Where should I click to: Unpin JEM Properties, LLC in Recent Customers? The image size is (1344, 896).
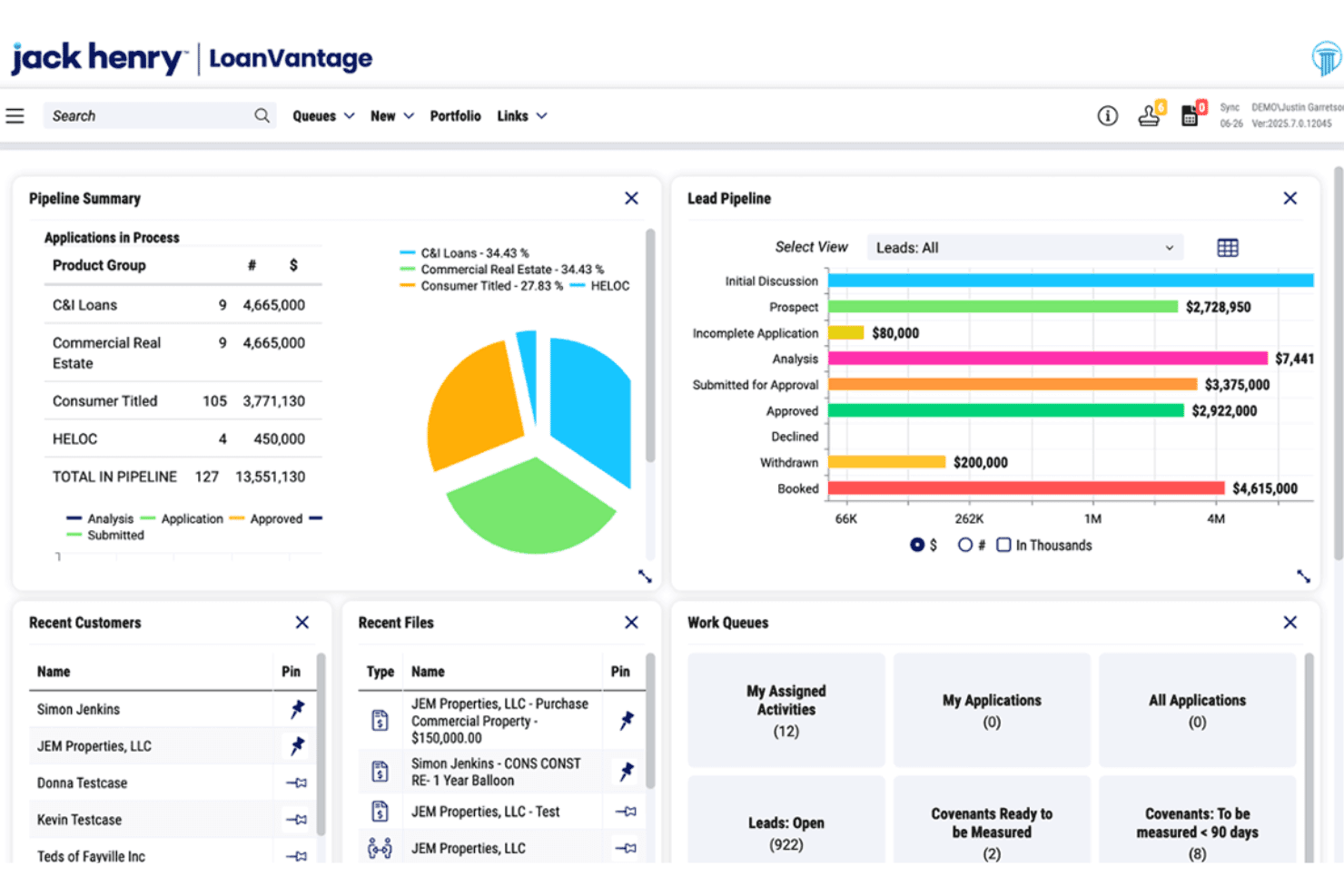click(297, 746)
